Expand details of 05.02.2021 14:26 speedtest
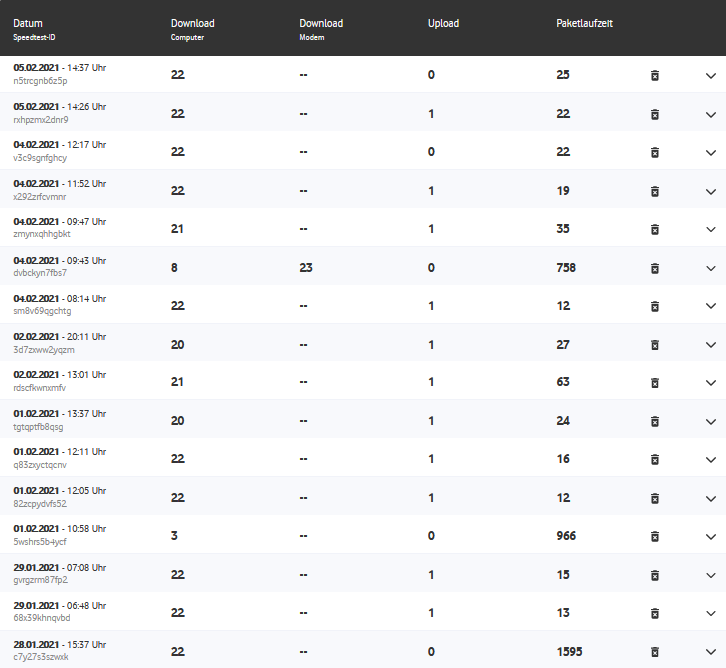Screen dimensions: 726x668 tap(711, 114)
